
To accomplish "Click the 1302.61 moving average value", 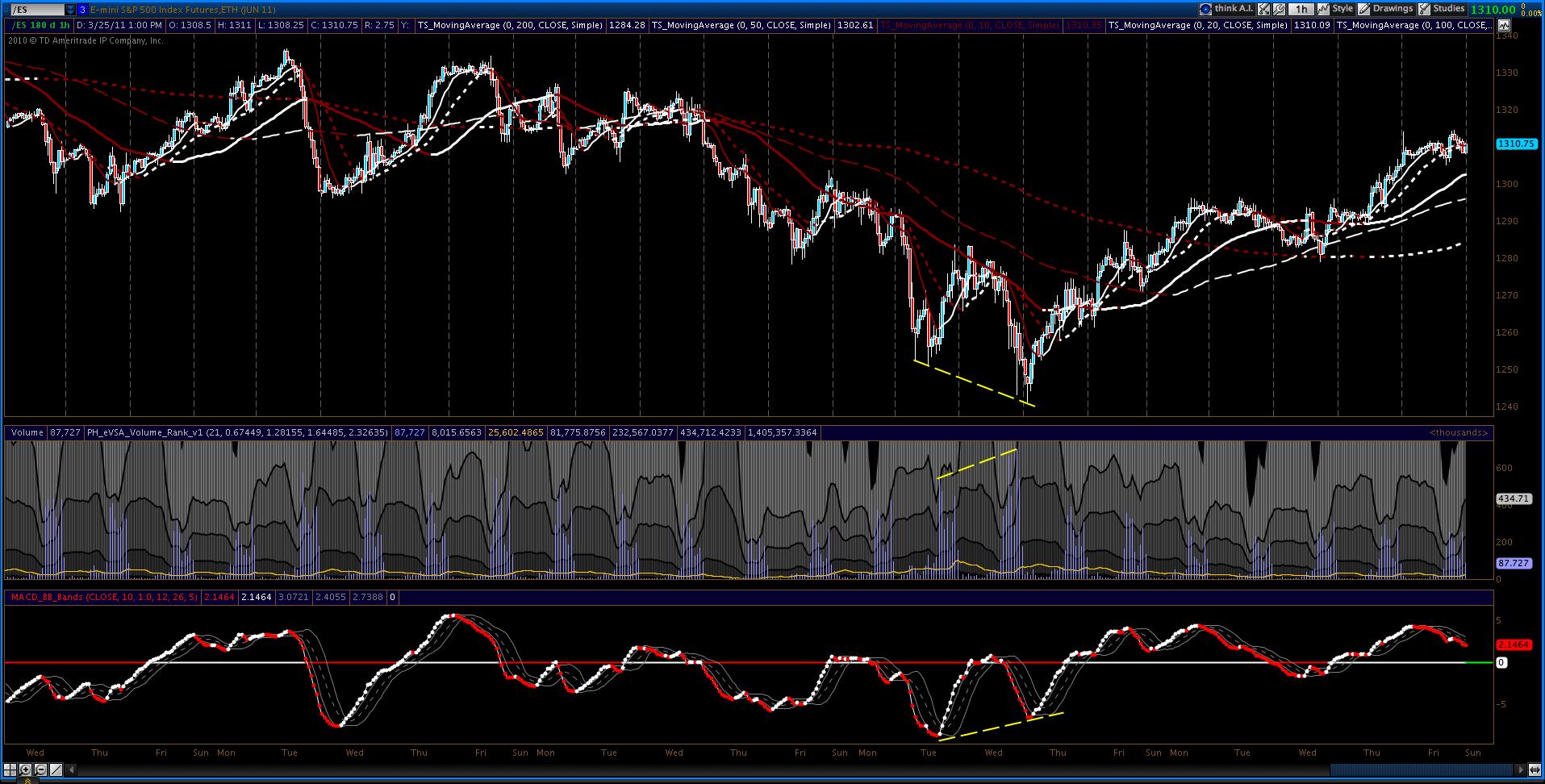I will pyautogui.click(x=856, y=25).
